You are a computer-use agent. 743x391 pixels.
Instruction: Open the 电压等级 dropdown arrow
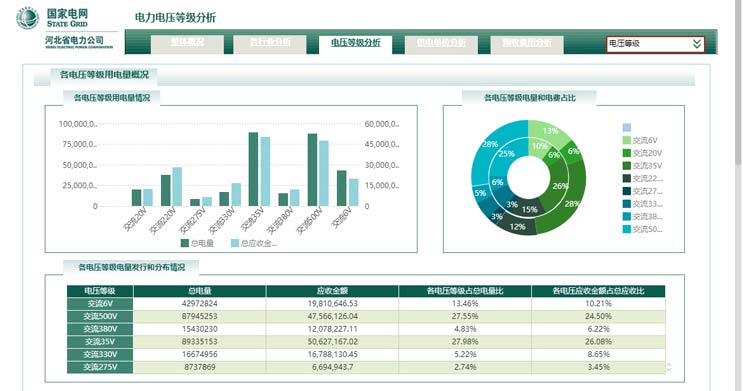697,44
